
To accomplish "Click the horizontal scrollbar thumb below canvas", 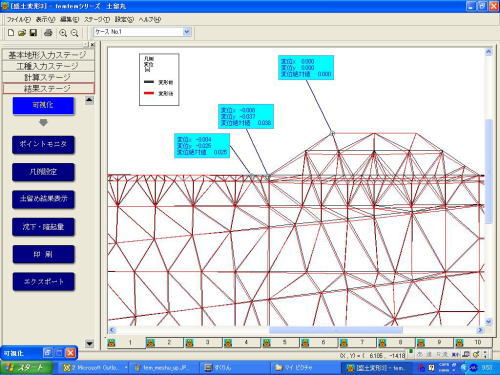I will pyautogui.click(x=336, y=330).
